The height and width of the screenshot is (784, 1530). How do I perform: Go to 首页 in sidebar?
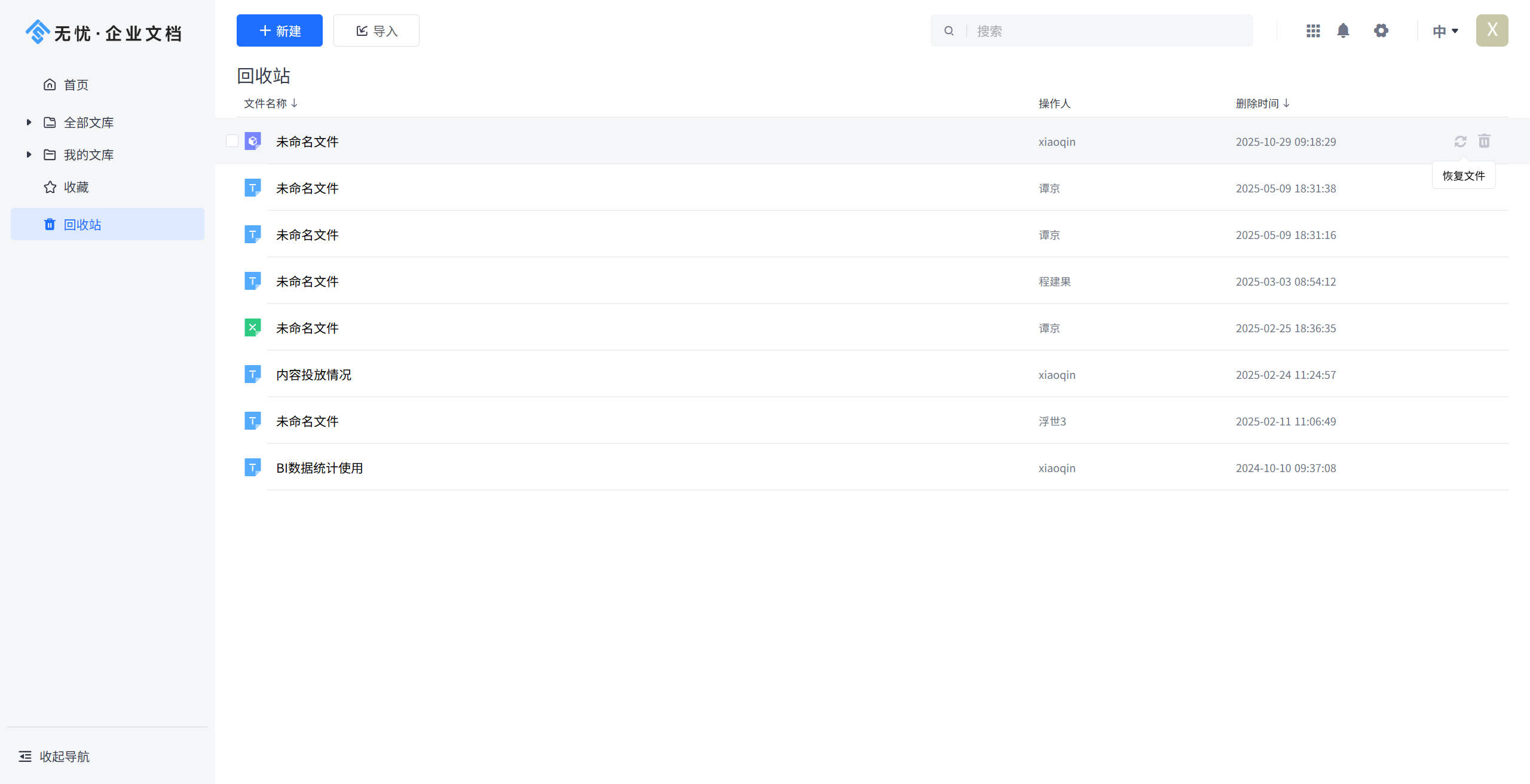(76, 85)
